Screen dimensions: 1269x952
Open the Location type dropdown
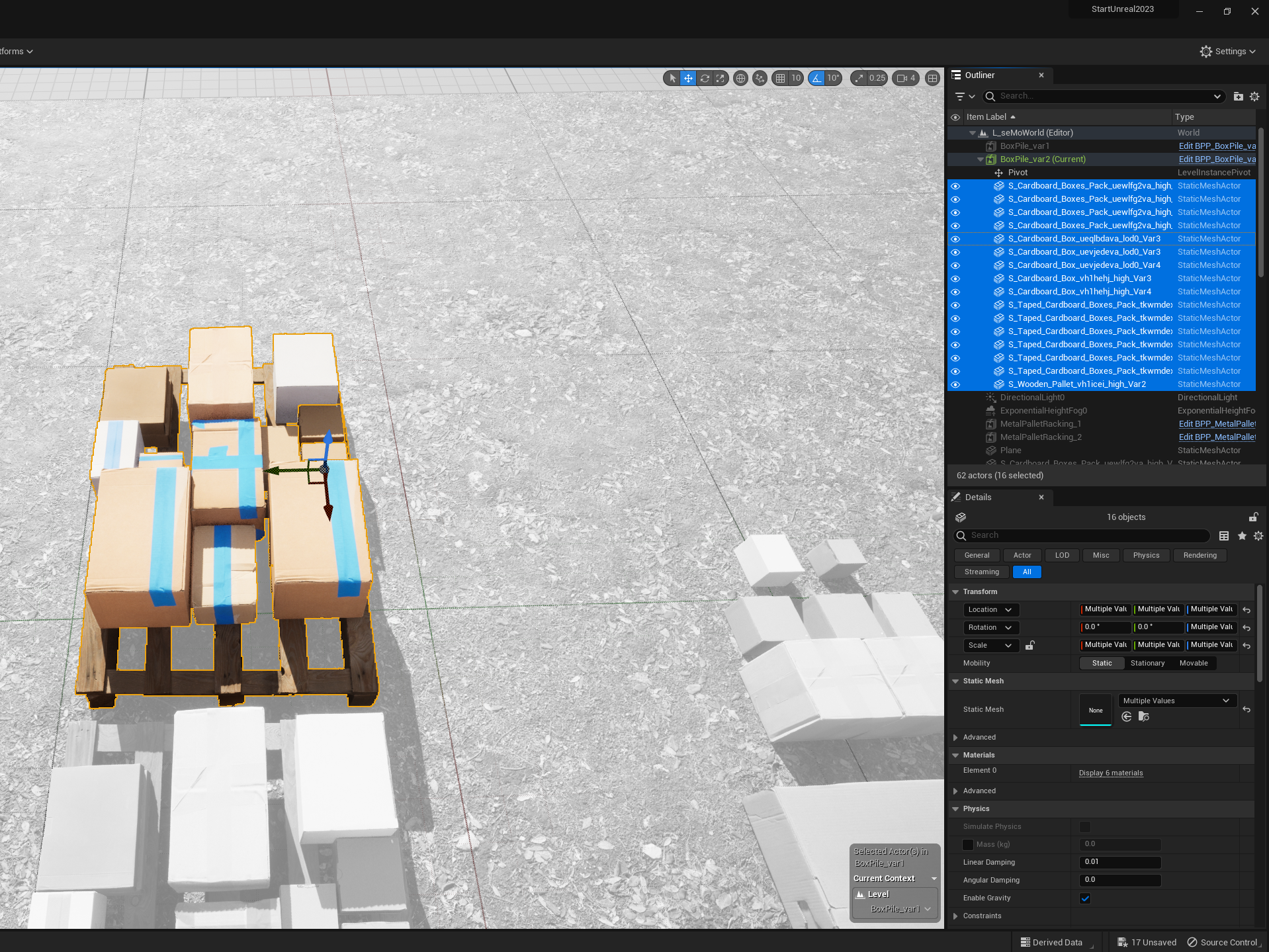click(x=990, y=610)
